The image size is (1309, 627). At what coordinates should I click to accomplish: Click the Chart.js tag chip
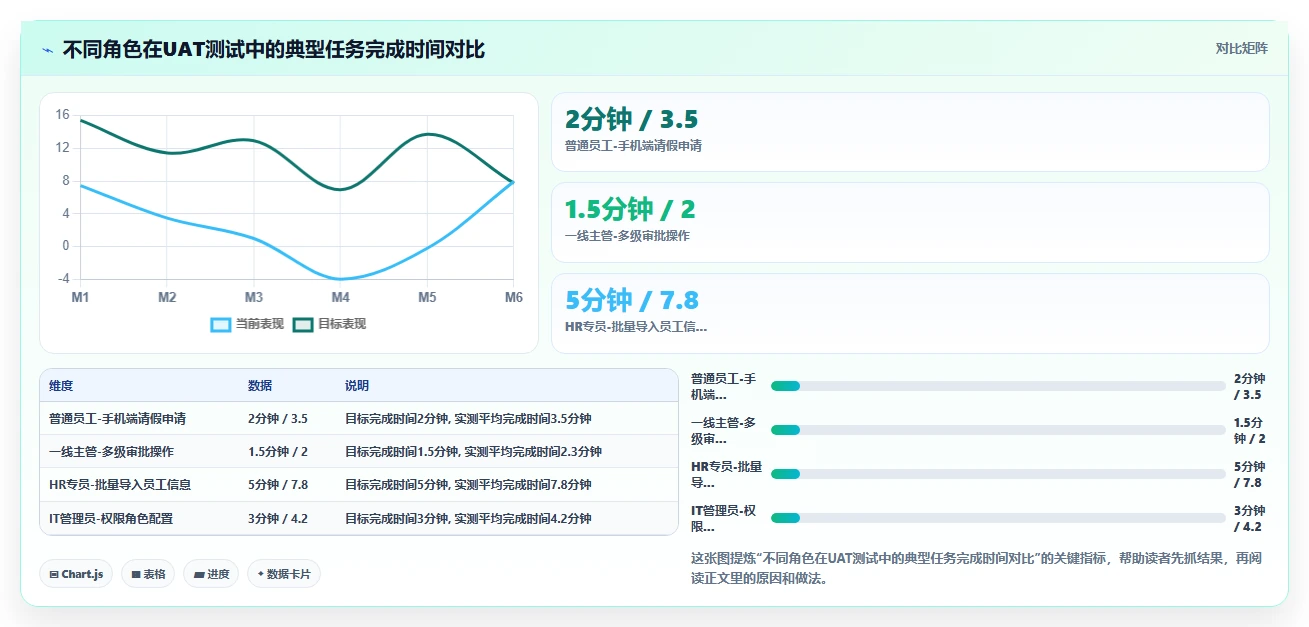(x=76, y=574)
